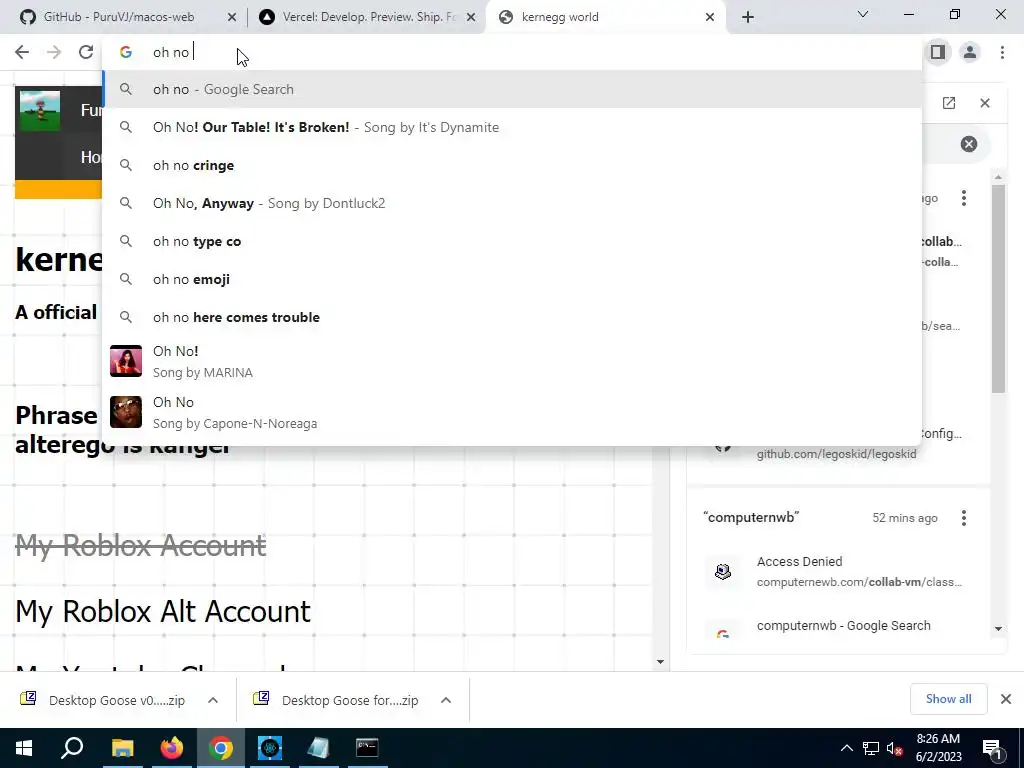Click the Google icon in address bar
Screen dimensions: 1024x768
[x=126, y=52]
